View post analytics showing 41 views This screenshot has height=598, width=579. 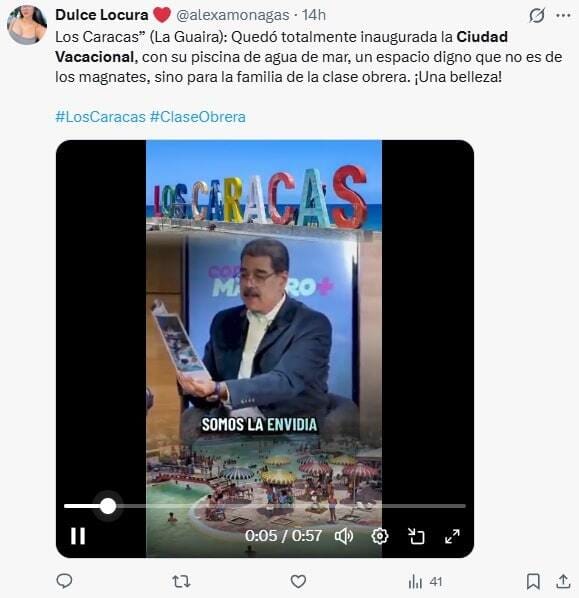click(x=425, y=582)
